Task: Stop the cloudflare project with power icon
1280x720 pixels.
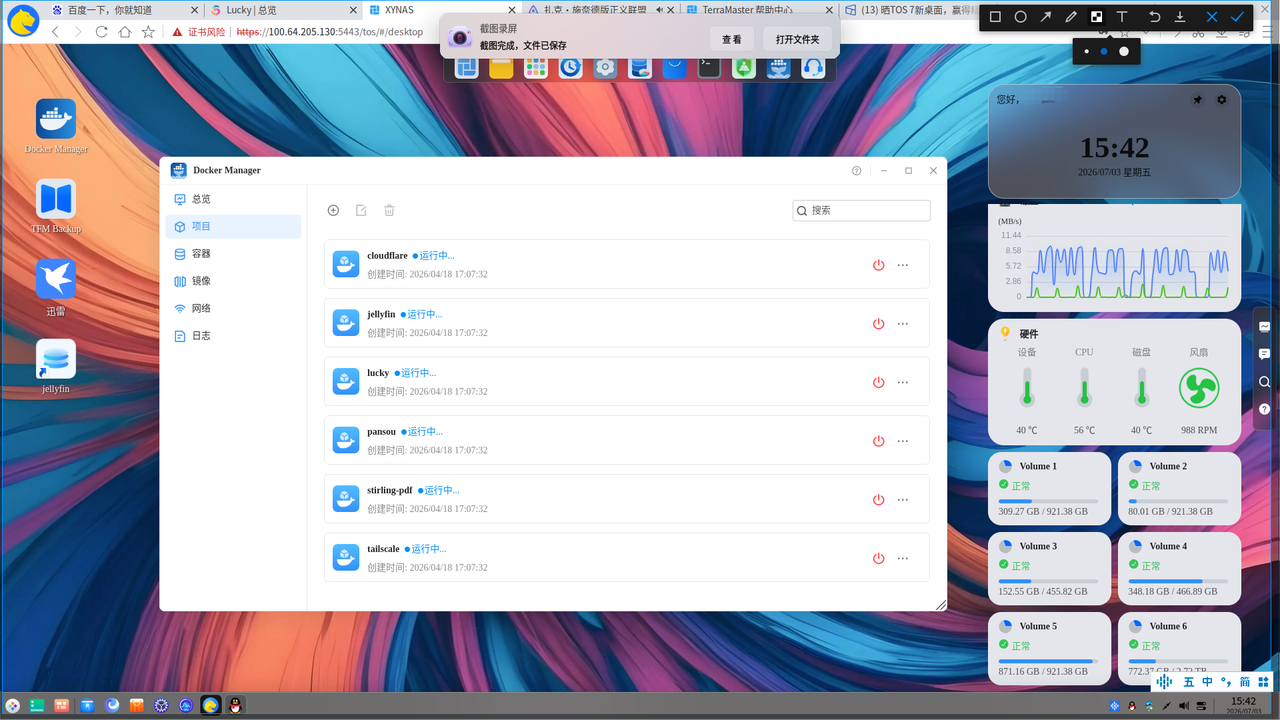Action: click(878, 265)
